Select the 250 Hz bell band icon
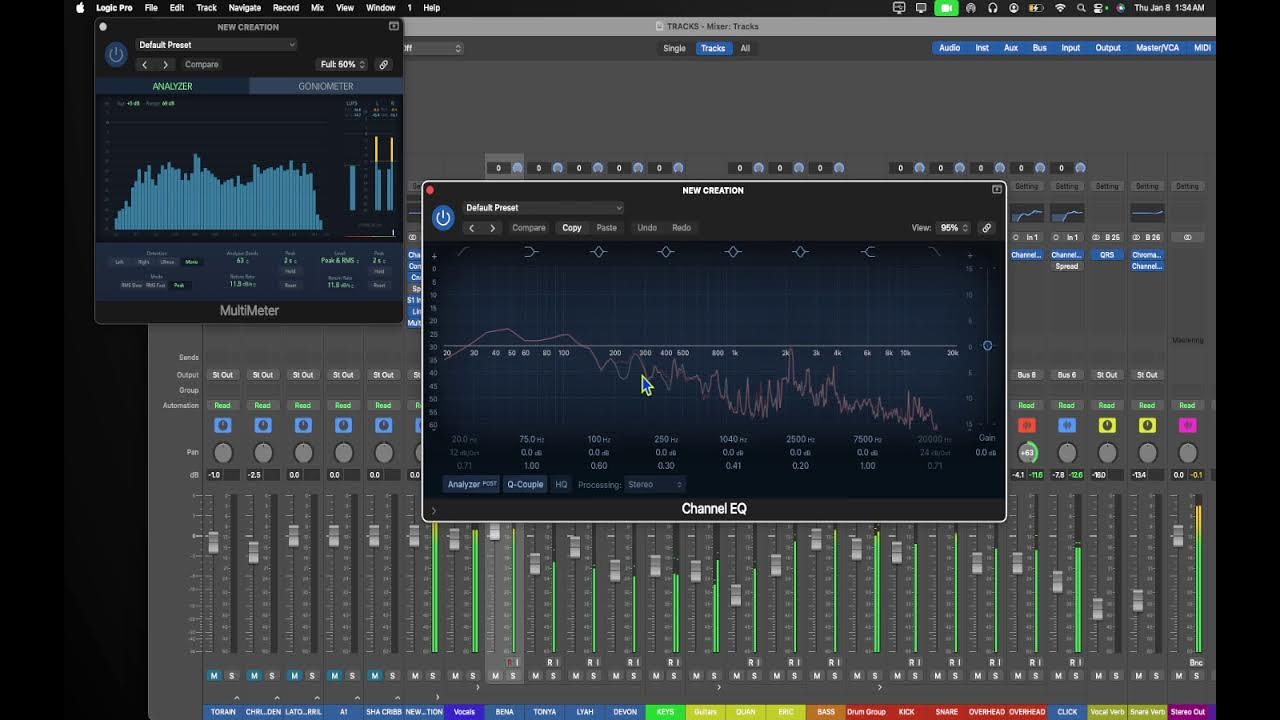Image resolution: width=1280 pixels, height=720 pixels. (x=666, y=252)
